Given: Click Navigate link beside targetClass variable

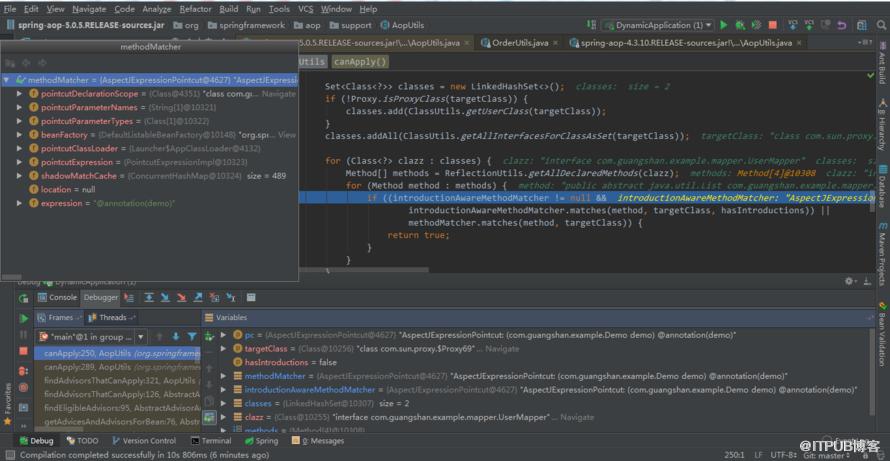Looking at the screenshot, I should 502,349.
